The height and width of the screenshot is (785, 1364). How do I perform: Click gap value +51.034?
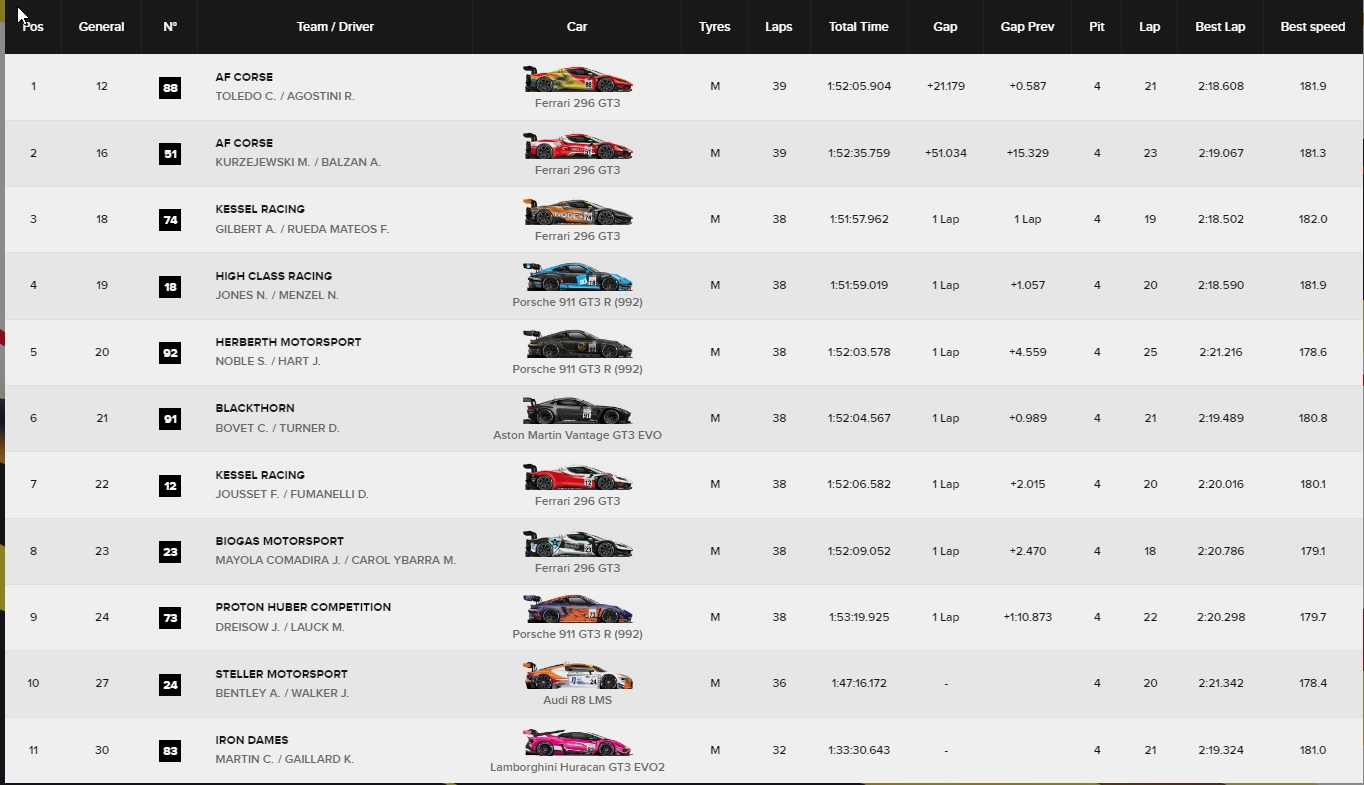coord(945,153)
